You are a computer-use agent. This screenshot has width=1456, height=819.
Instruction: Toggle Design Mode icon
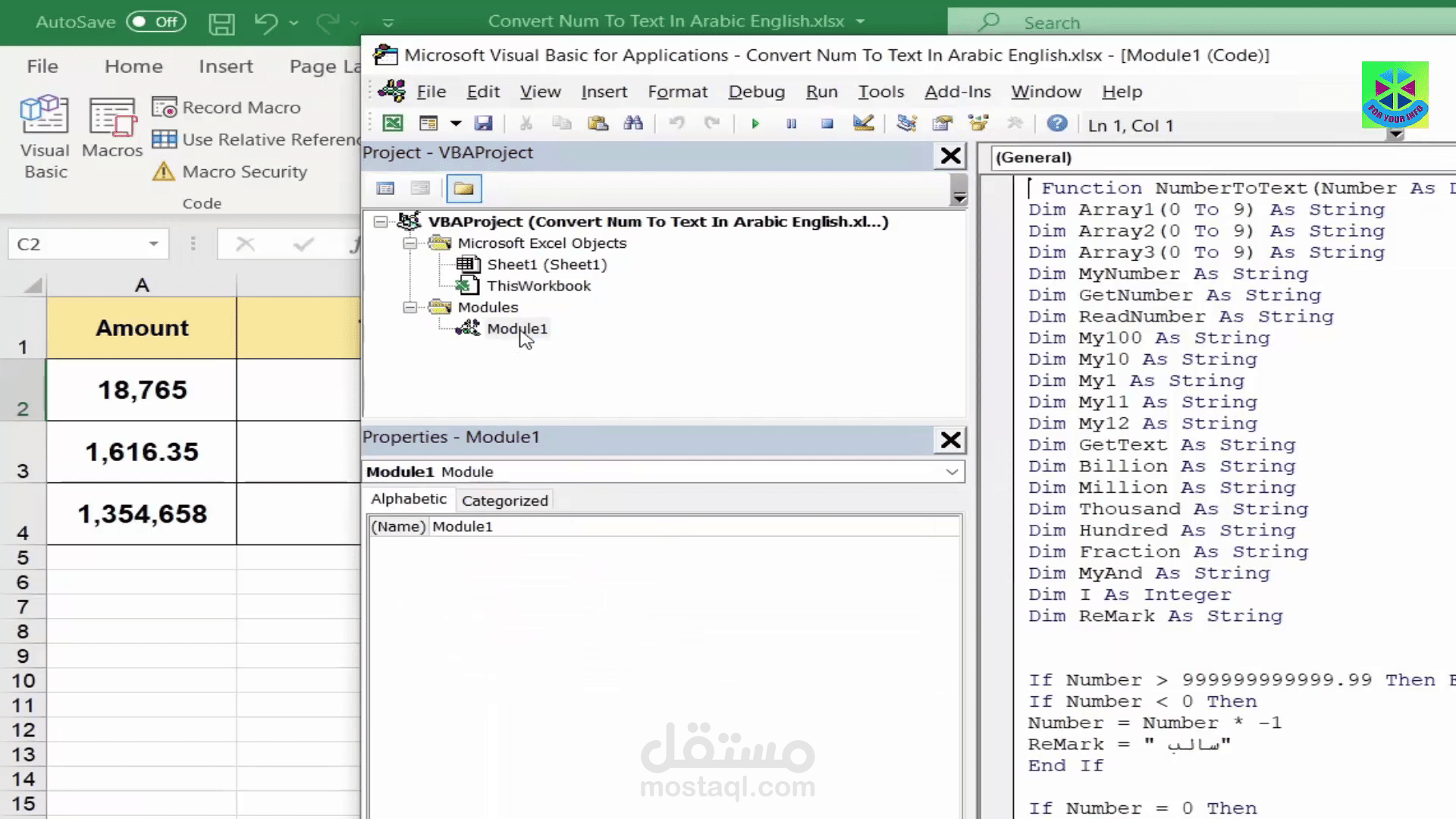pyautogui.click(x=863, y=124)
